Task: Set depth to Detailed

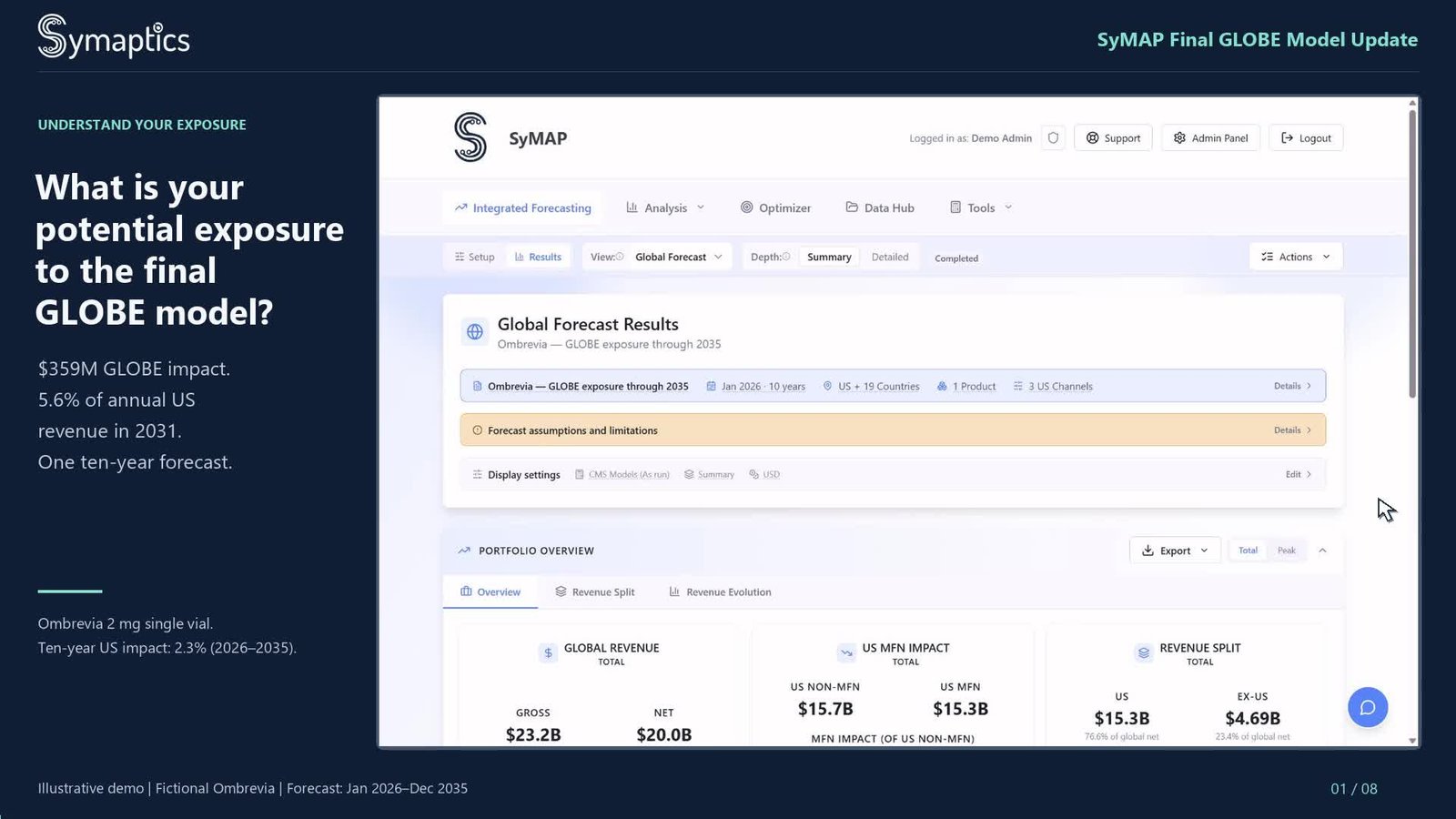Action: 890,257
